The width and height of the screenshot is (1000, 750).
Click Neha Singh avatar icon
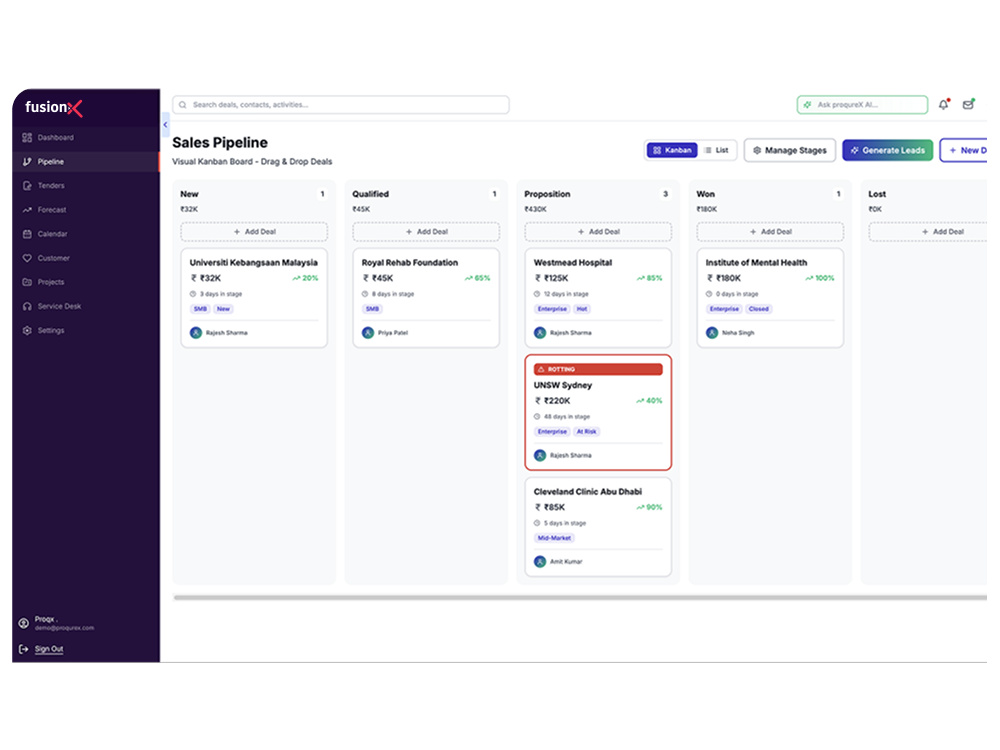click(x=712, y=333)
